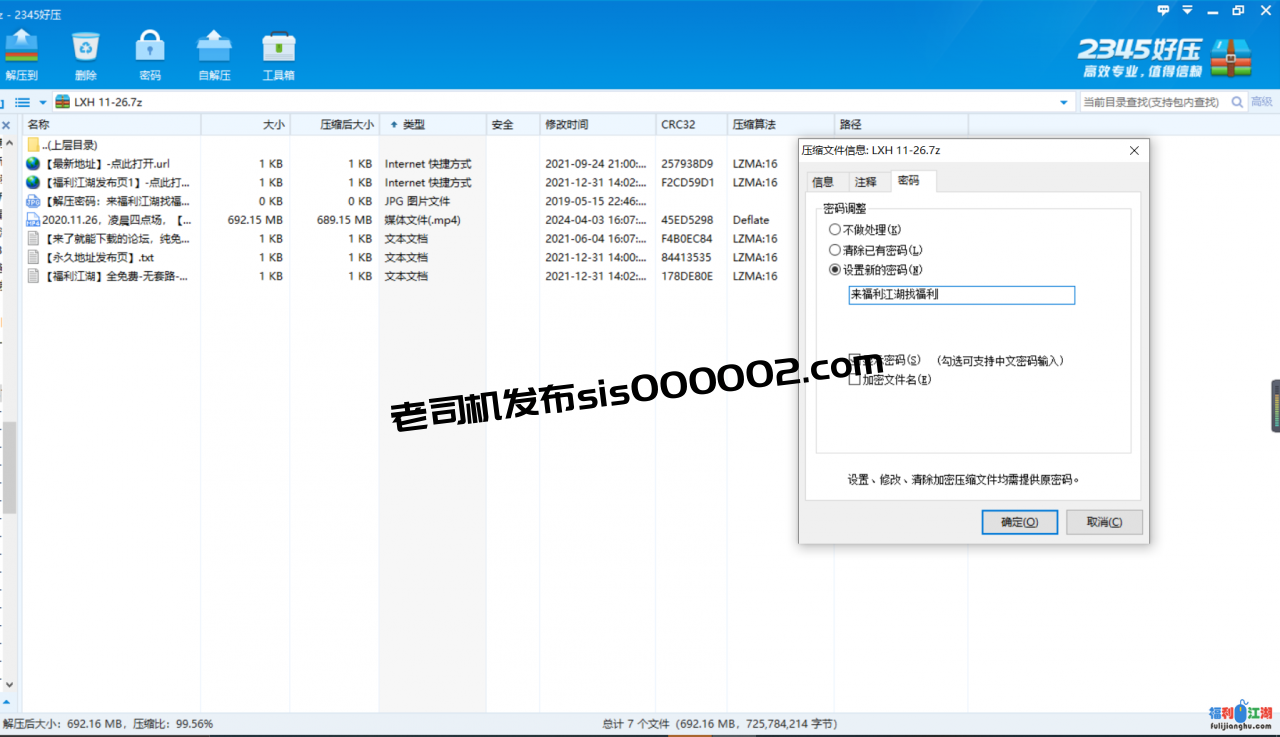Open the 工具箱 toolbox toolbar icon
Viewport: 1280px width, 737px height.
278,55
